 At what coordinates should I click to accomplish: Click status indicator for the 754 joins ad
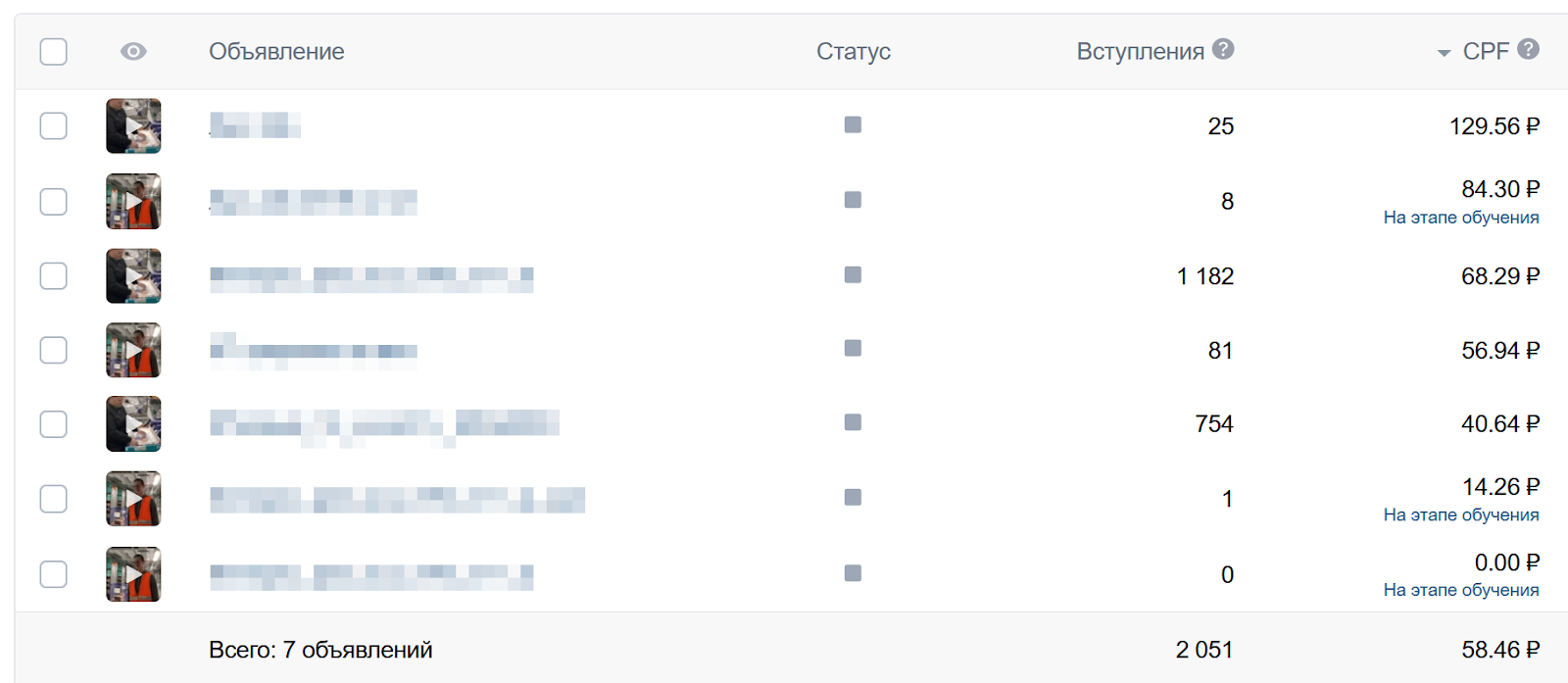pos(853,422)
